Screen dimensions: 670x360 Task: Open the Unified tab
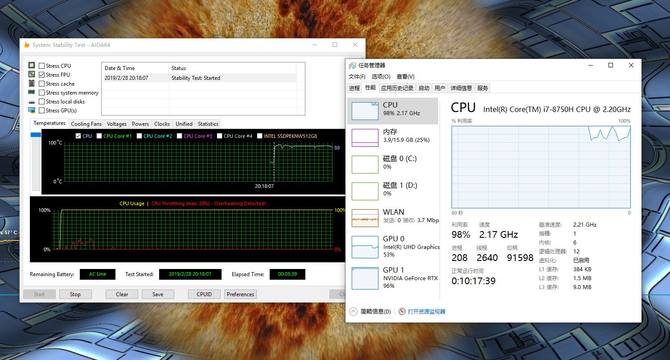(x=184, y=124)
